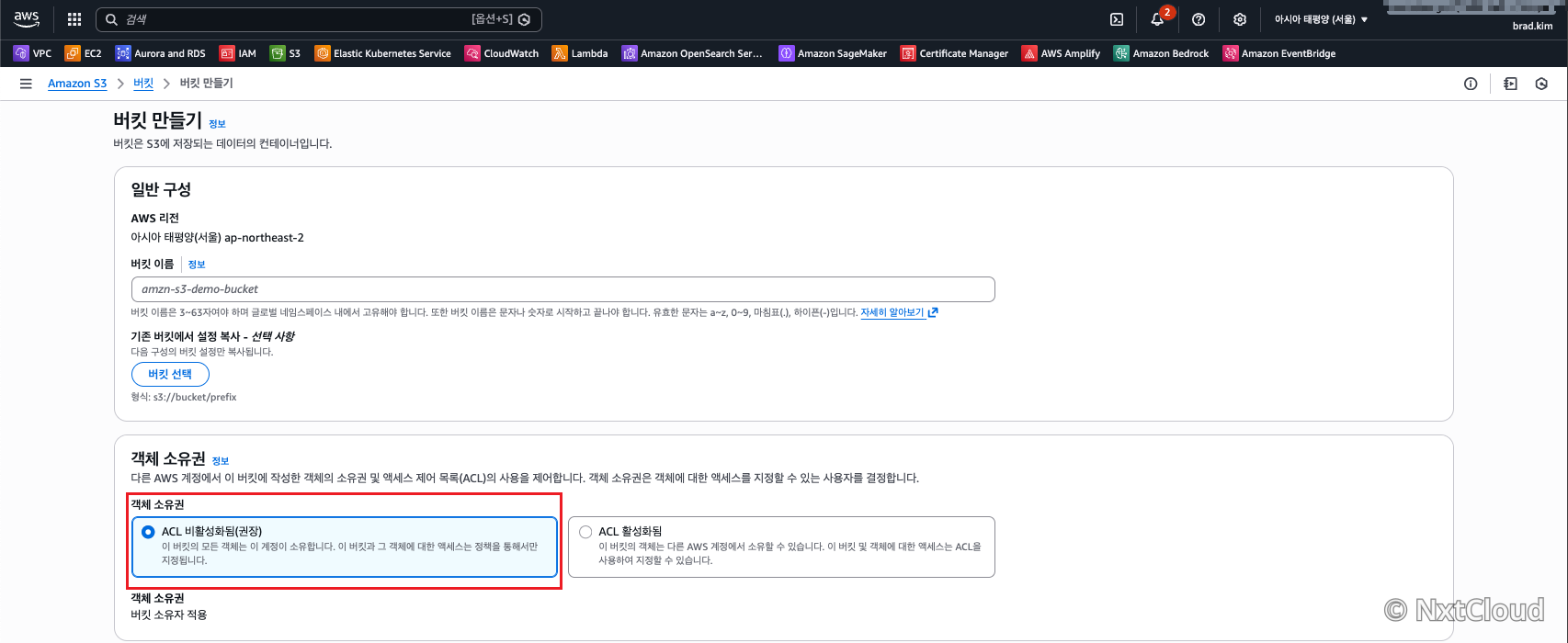Click the hexagon icon at the breadcrumb bar's right end
Image resolution: width=1568 pixels, height=643 pixels.
(1541, 84)
